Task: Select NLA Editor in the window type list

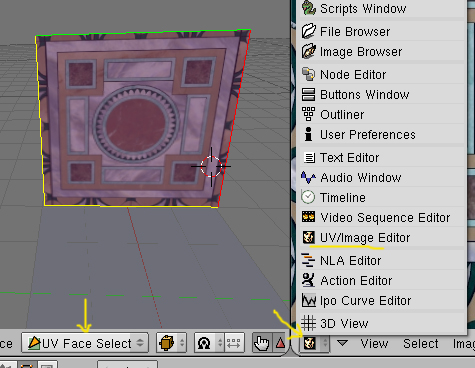Action: 382,260
